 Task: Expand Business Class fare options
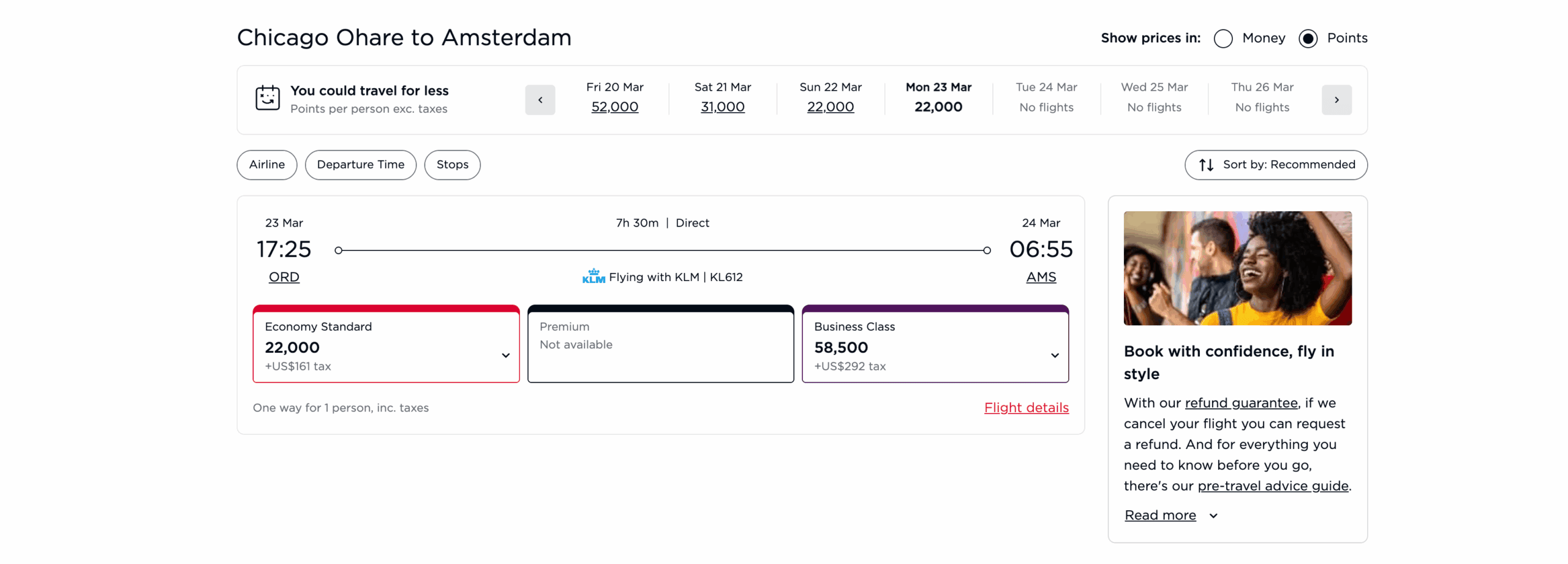1054,355
